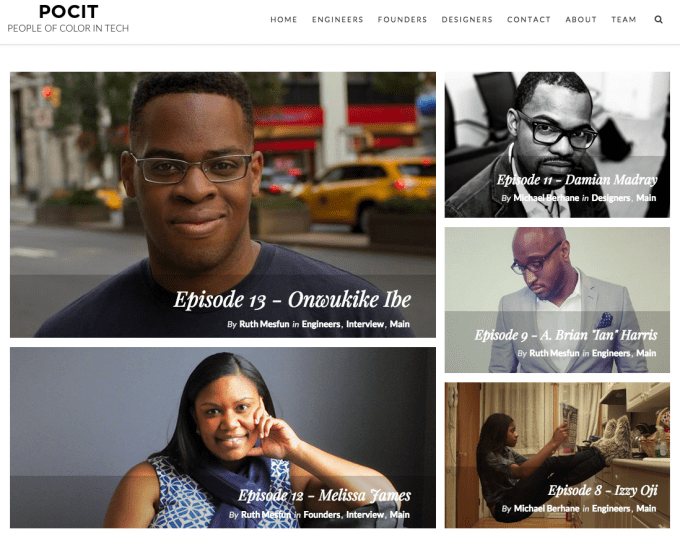Open DESIGNERS in the navigation bar
The width and height of the screenshot is (680, 537).
tap(467, 20)
